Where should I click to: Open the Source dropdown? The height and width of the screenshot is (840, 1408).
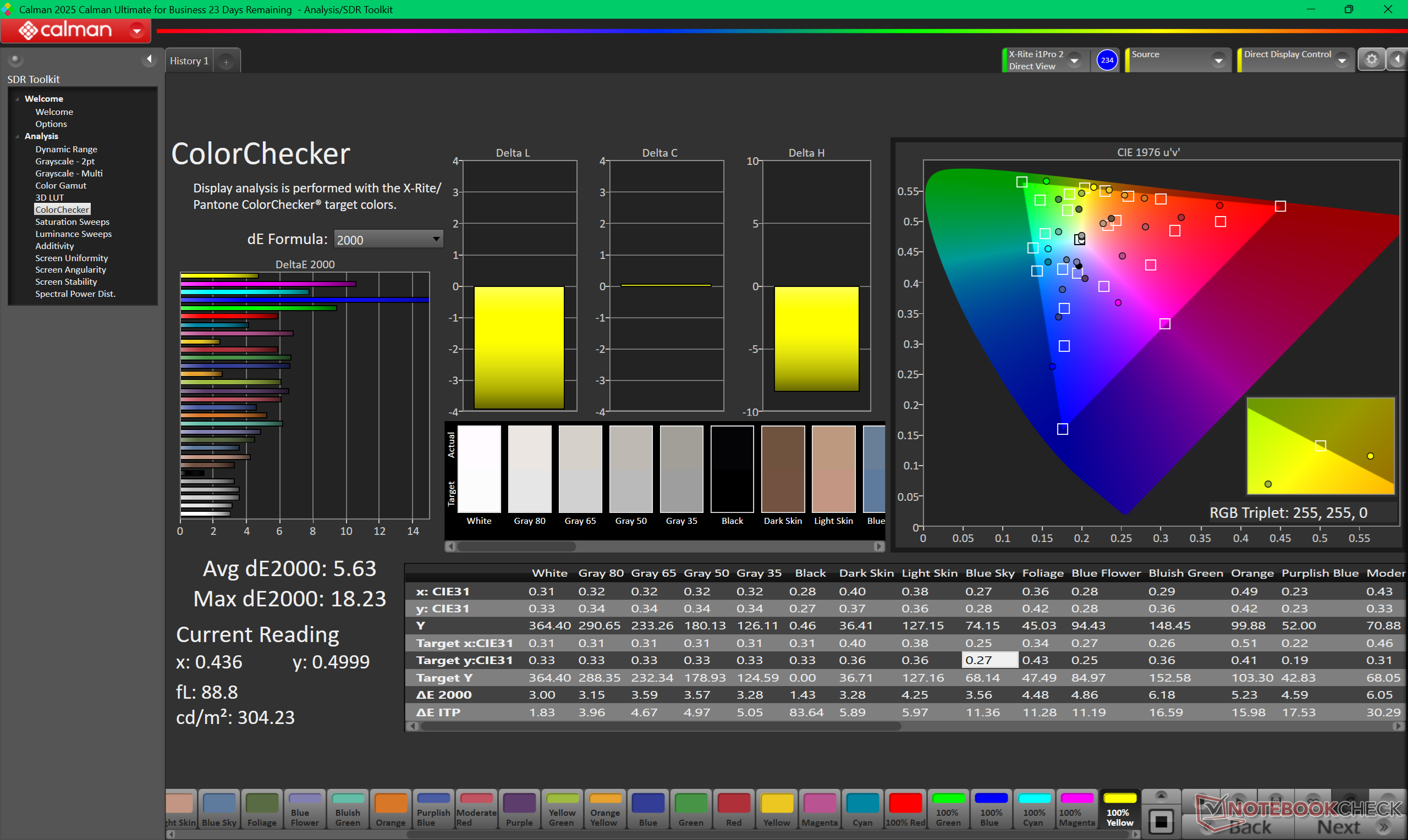point(1218,60)
